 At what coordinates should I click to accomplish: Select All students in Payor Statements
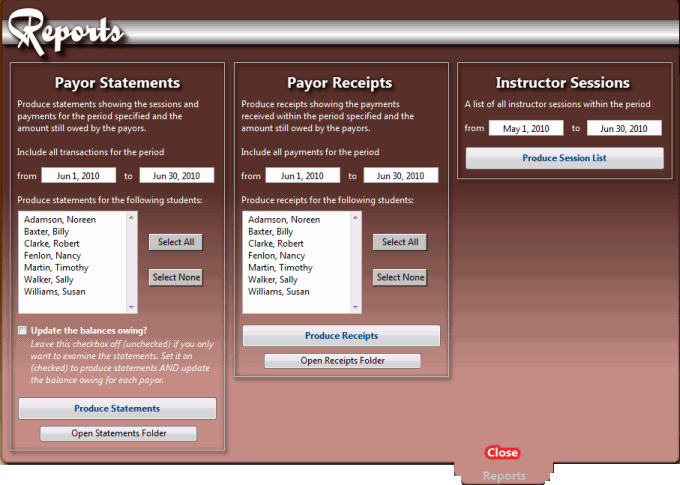tap(176, 242)
